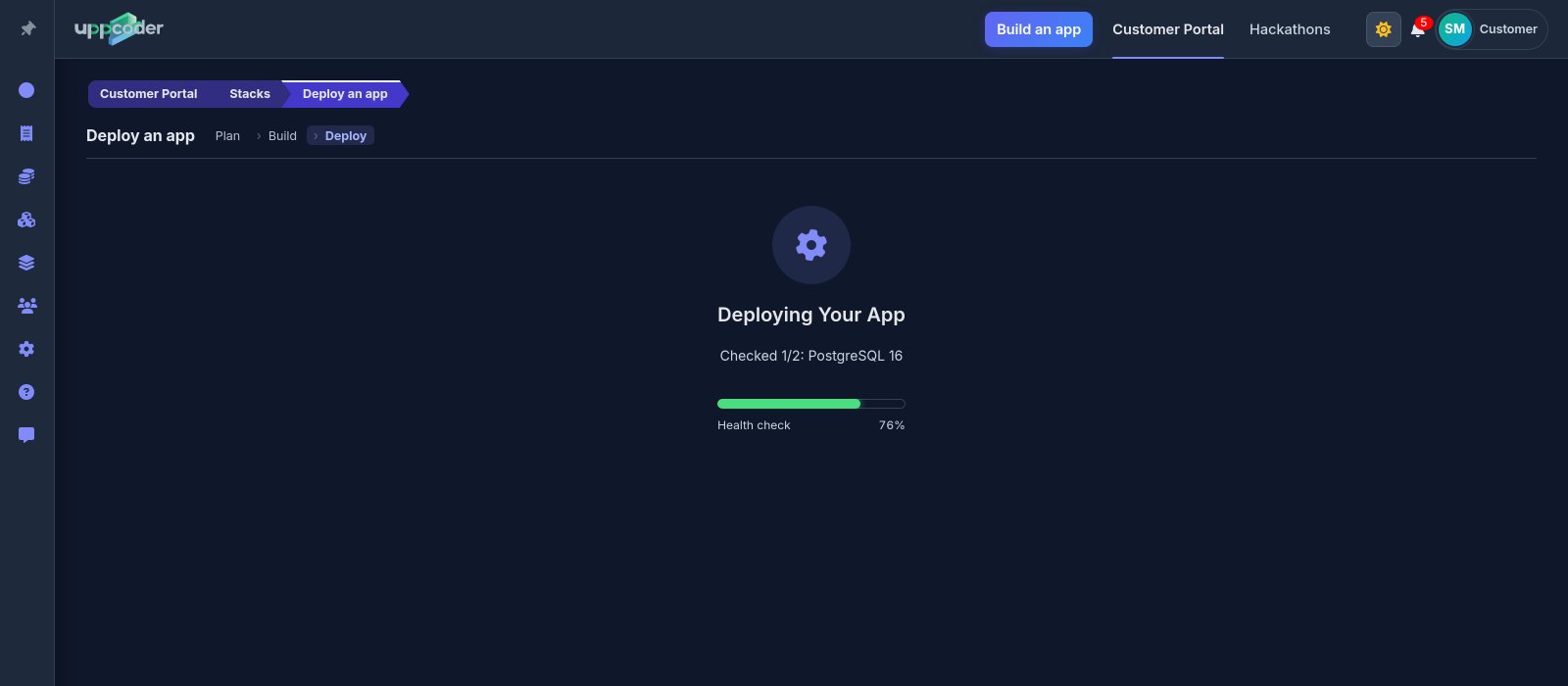
Task: Click the 'Deploying Your App' heading
Action: click(811, 315)
